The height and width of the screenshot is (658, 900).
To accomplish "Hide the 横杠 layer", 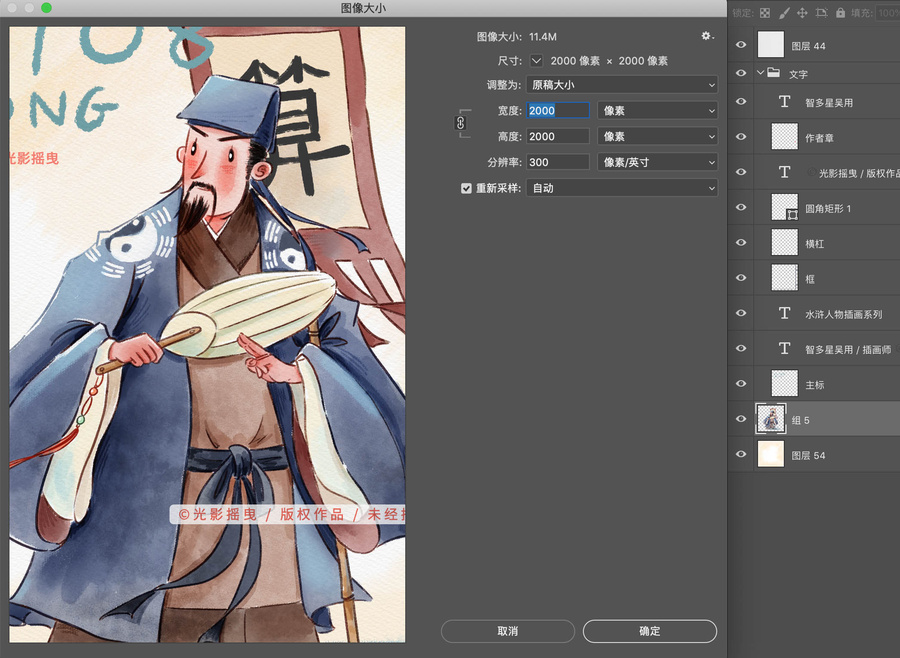I will click(x=741, y=242).
